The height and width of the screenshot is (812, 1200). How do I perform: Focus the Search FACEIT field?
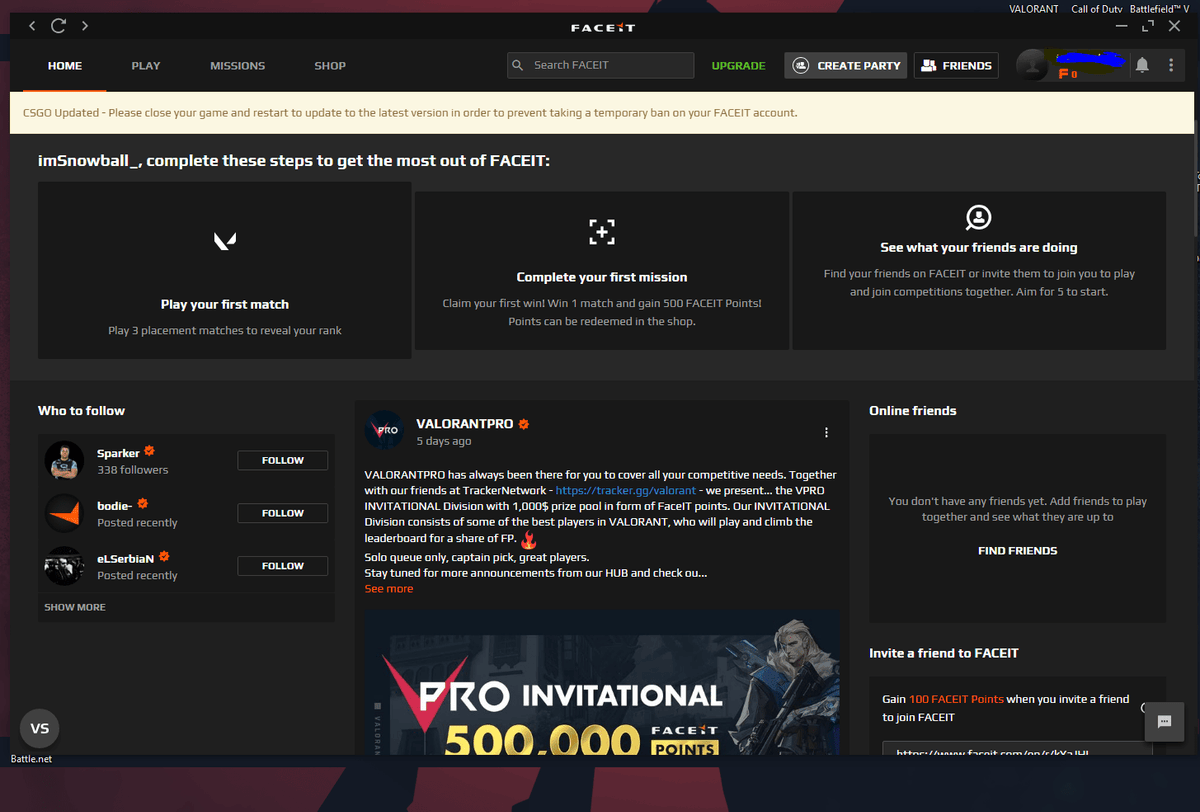coord(601,65)
